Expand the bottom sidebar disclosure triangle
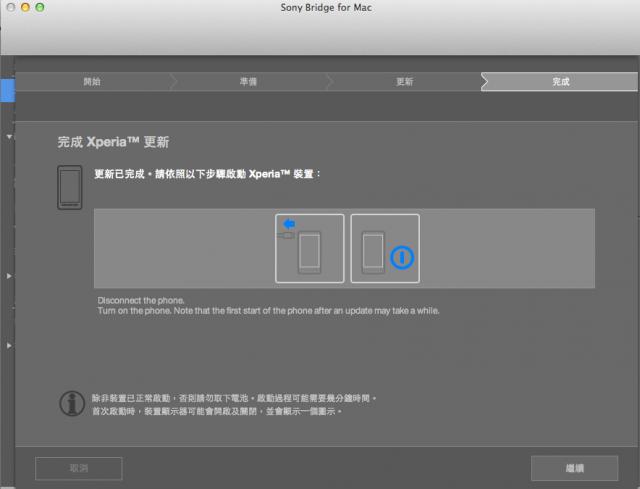Viewport: 640px width, 489px height. (x=9, y=345)
